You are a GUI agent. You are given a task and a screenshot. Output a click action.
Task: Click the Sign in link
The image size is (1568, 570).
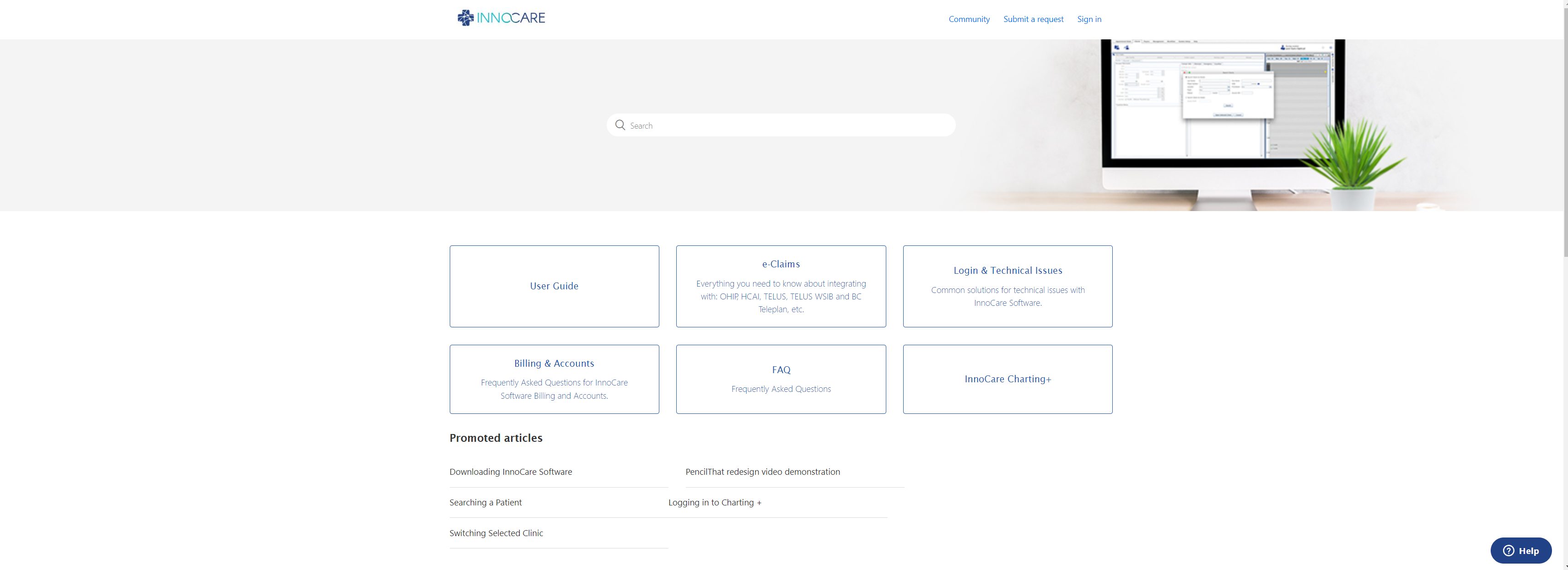1088,19
